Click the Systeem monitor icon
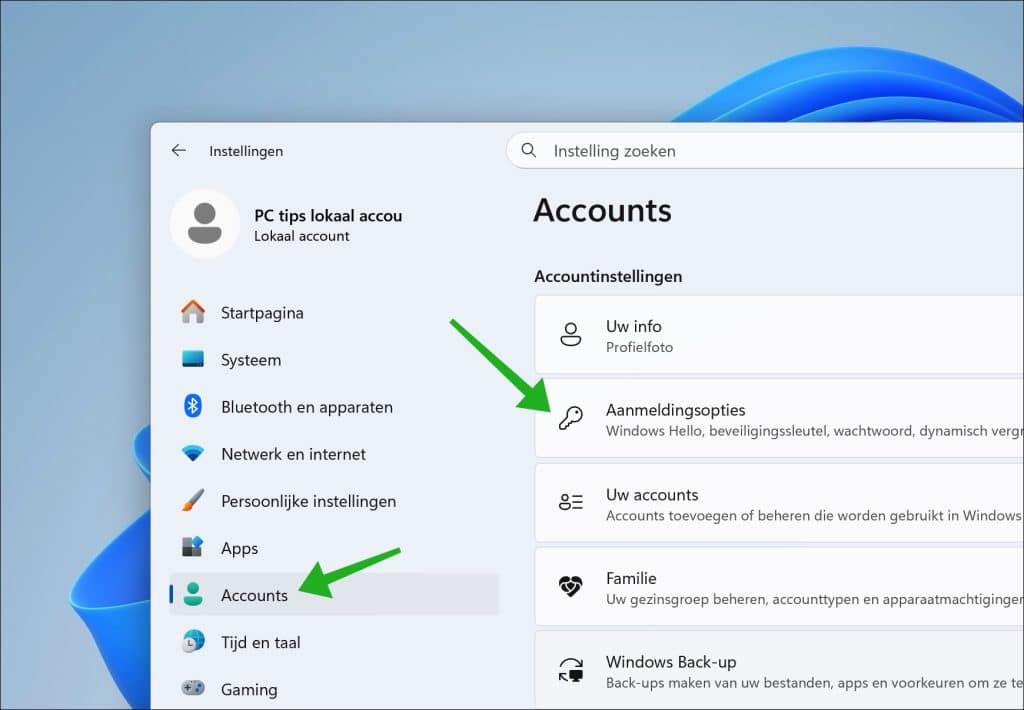Image resolution: width=1024 pixels, height=710 pixels. [x=193, y=359]
